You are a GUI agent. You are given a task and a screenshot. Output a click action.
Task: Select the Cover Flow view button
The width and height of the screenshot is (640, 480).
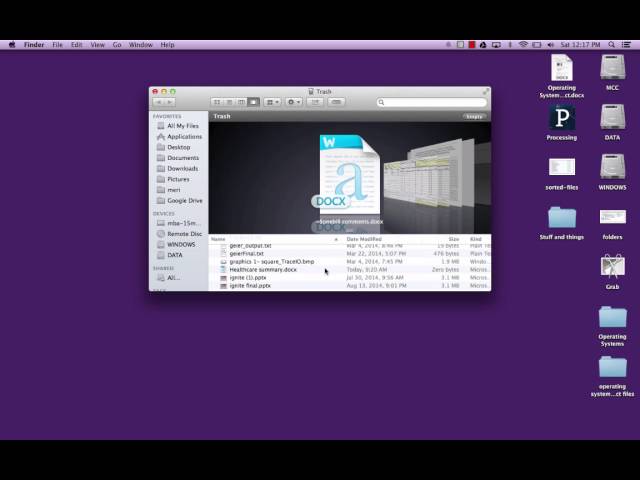(253, 102)
